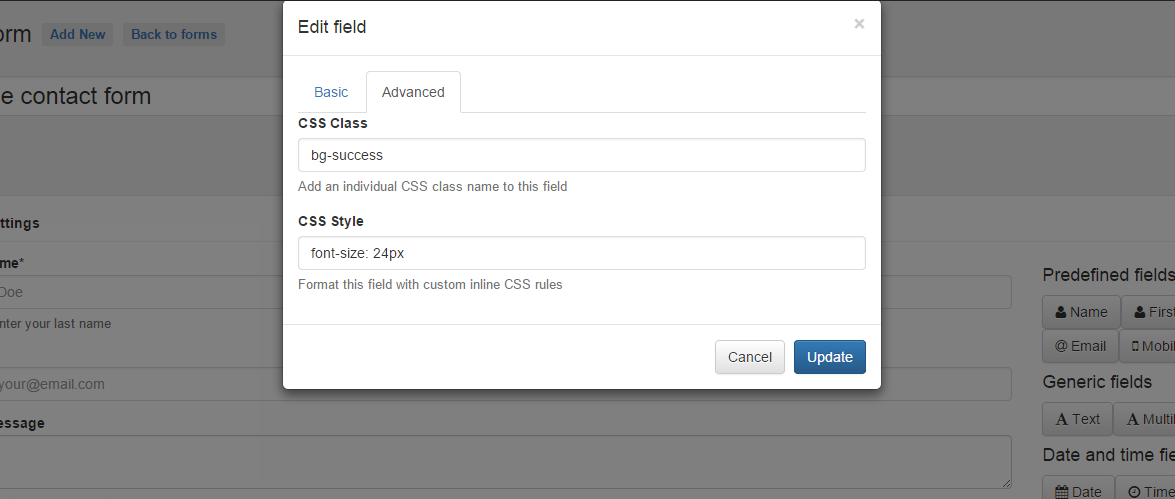
Task: Add a generic Multiline text field
Action: click(1144, 419)
